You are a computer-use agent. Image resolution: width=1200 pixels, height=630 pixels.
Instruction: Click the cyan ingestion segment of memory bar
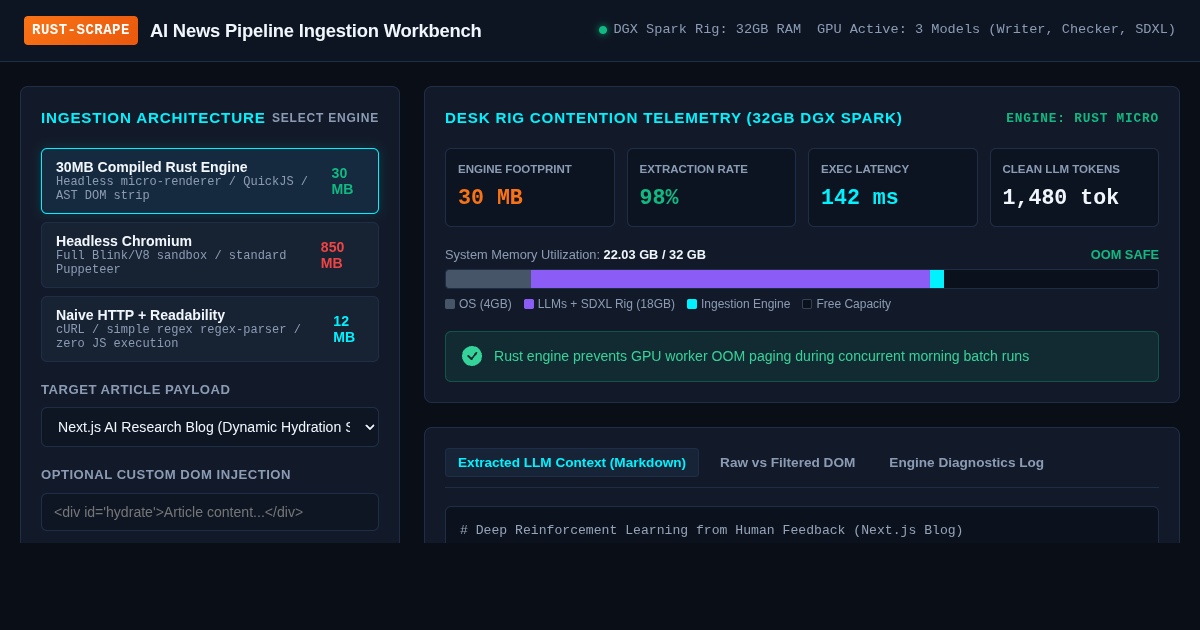point(937,279)
